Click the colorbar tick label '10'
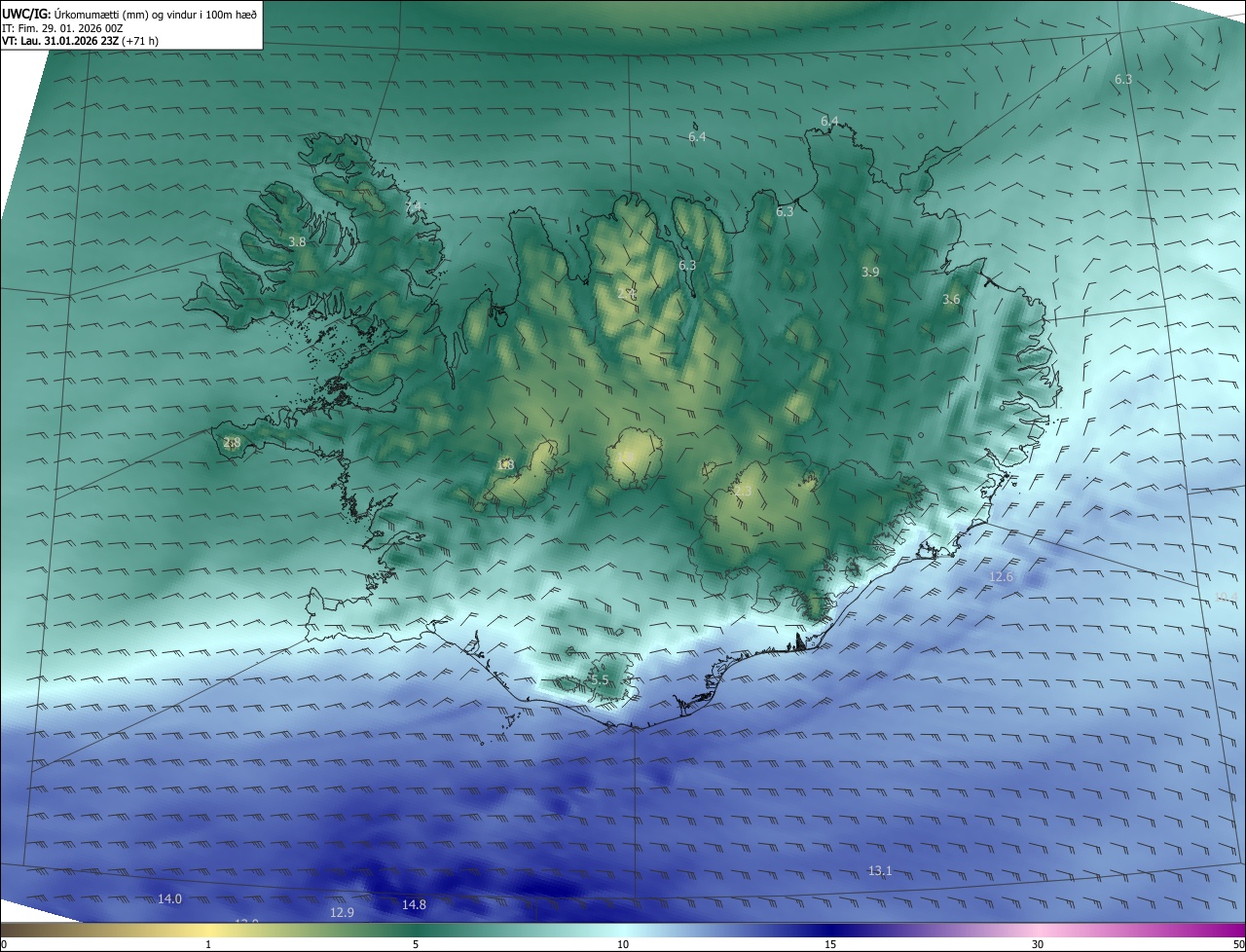1246x952 pixels. point(623,944)
